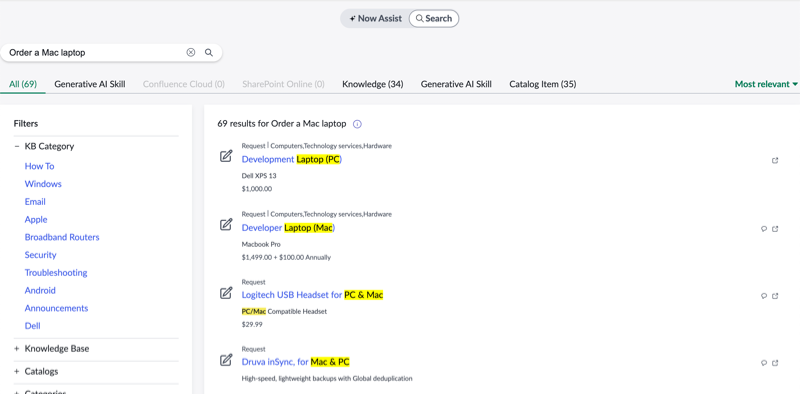Filter by Dell category
Image resolution: width=800 pixels, height=394 pixels.
[x=32, y=326]
